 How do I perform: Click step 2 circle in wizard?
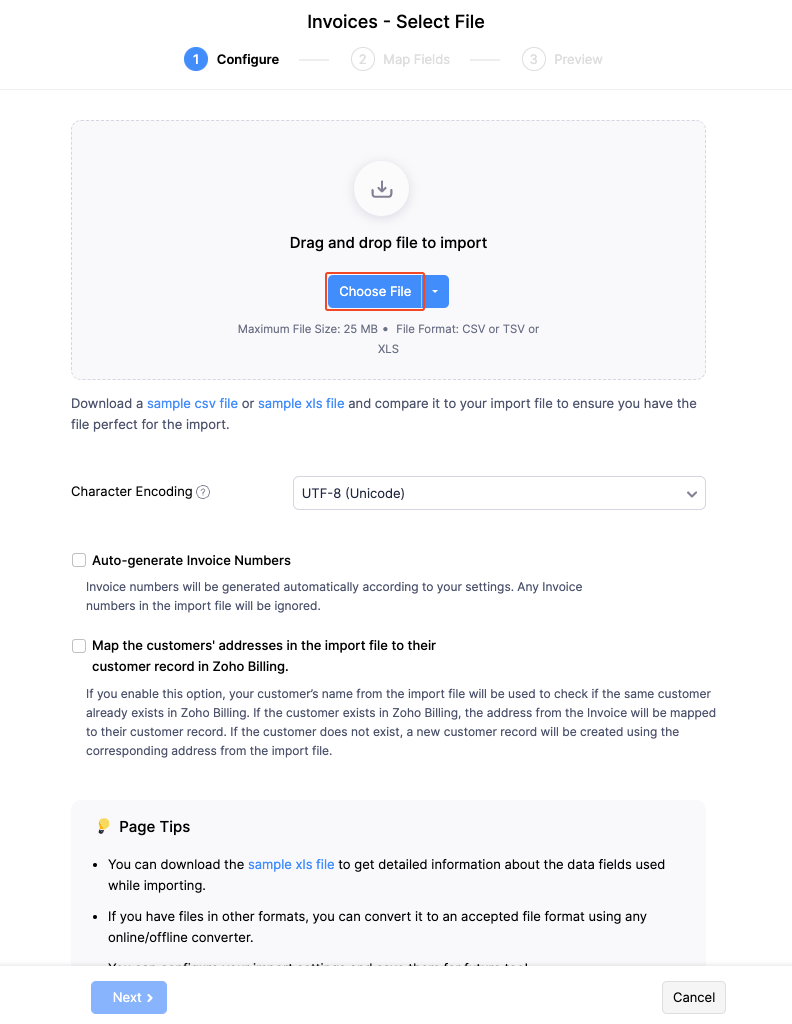[362, 59]
